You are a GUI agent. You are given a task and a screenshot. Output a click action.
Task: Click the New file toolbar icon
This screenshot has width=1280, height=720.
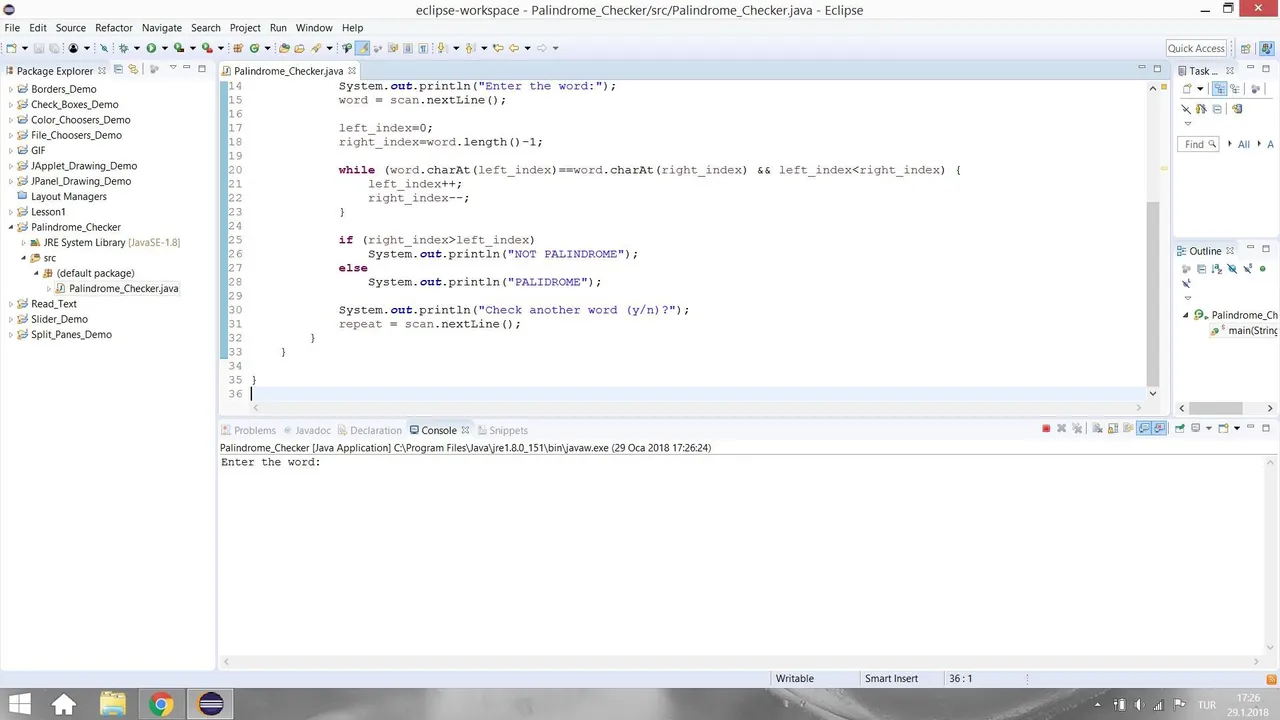11,48
